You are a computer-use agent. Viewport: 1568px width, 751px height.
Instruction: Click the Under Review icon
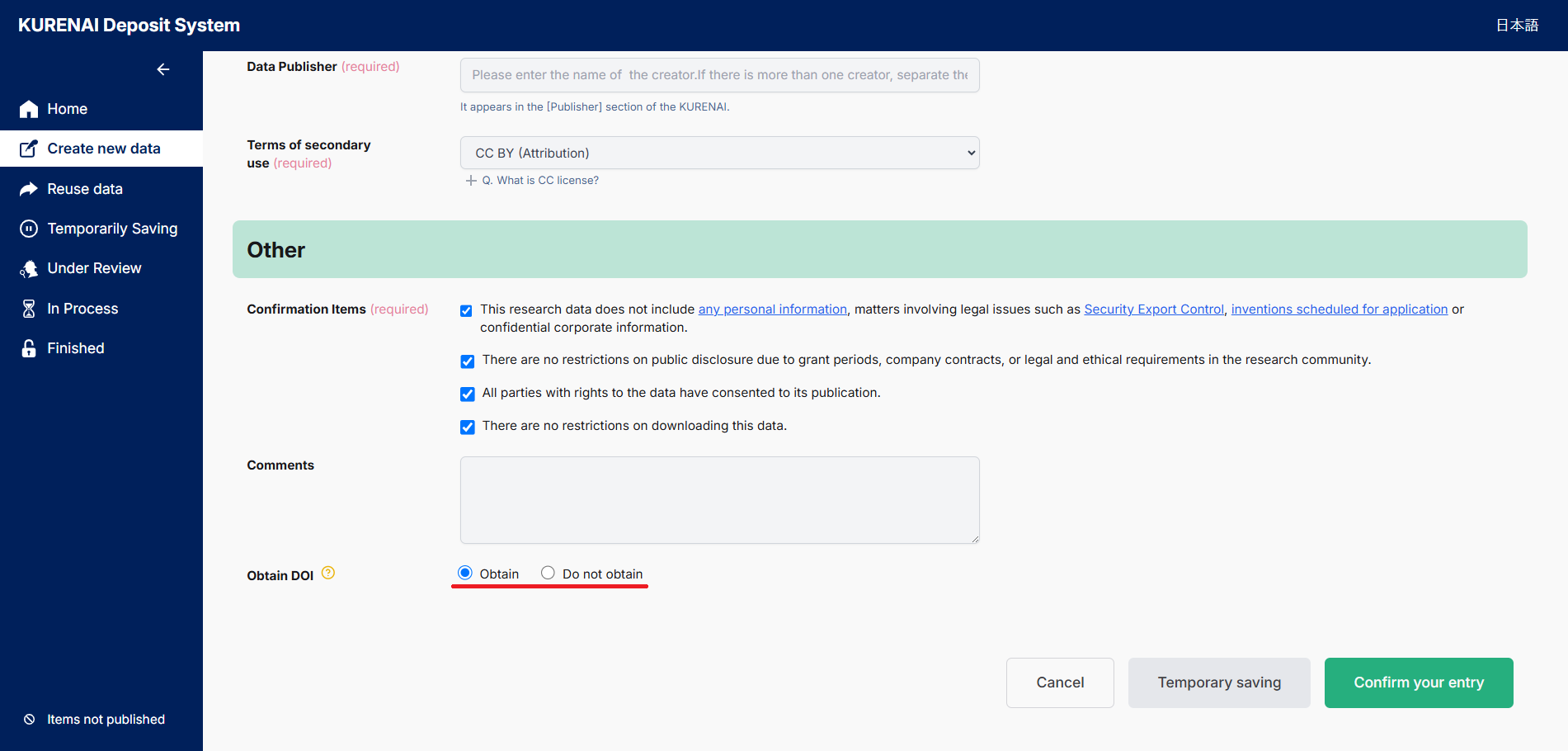tap(29, 268)
